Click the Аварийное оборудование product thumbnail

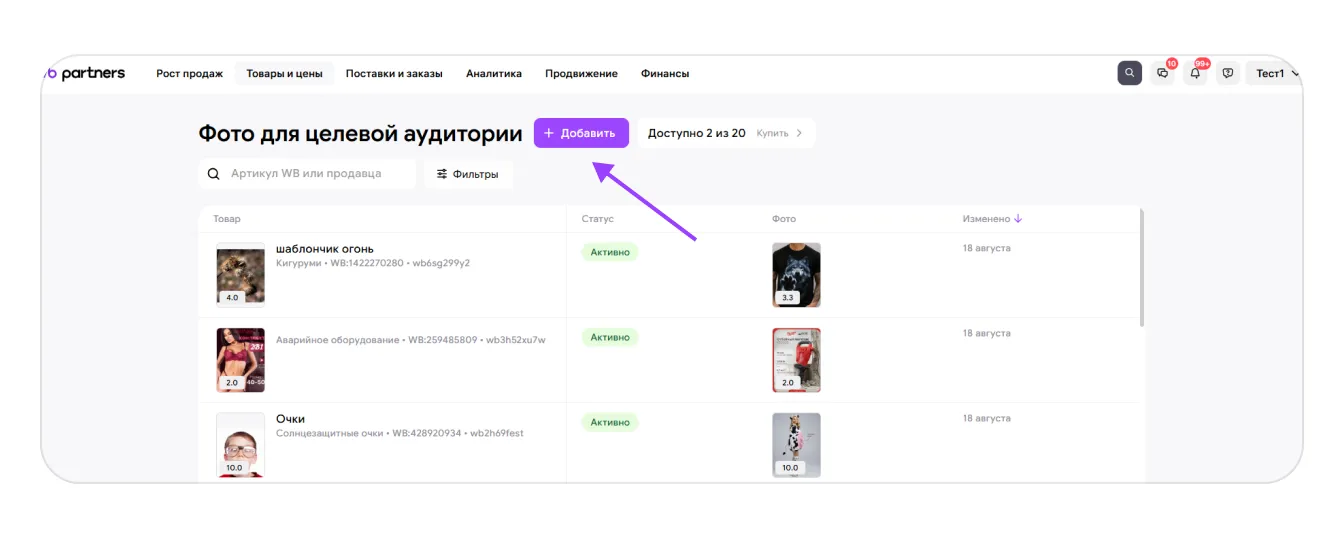click(241, 360)
